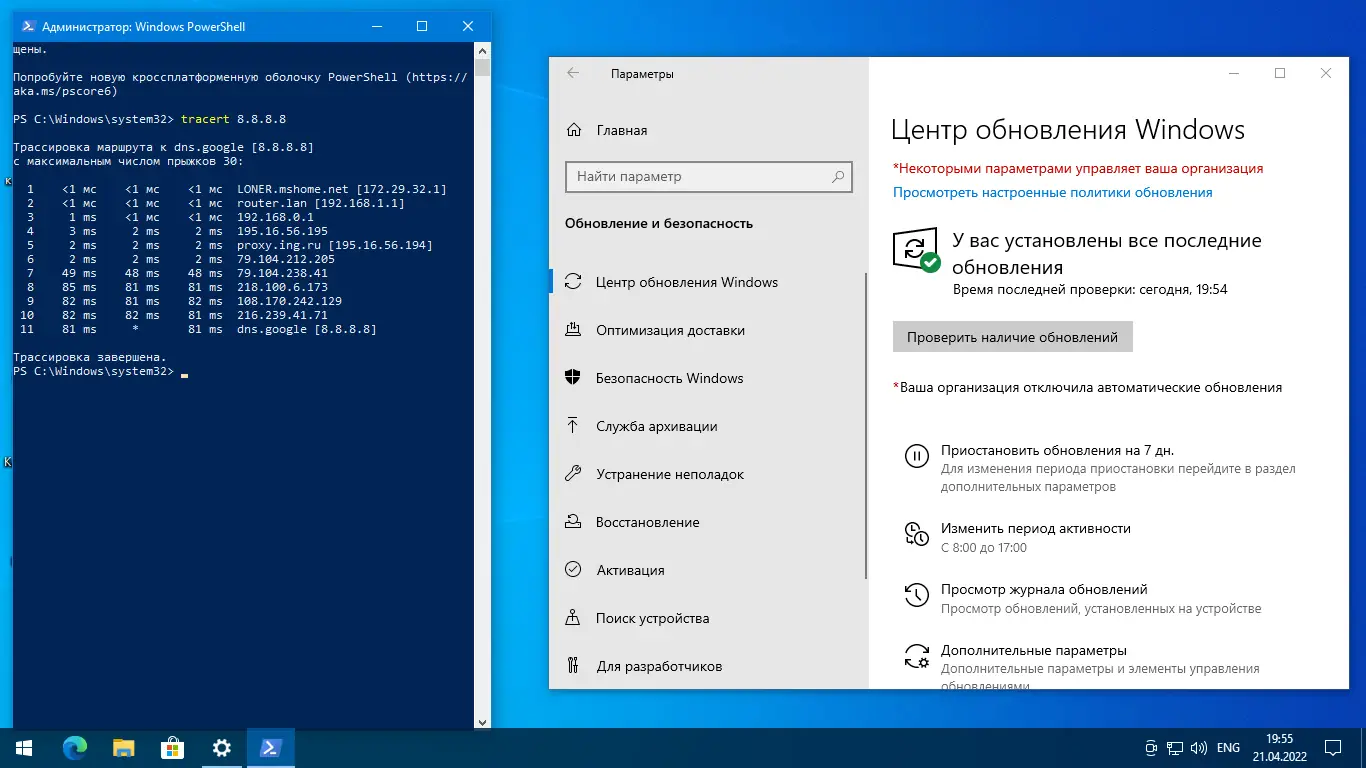Viewport: 1366px width, 768px height.
Task: Click the '79.104.212.205' hop address
Action: [x=286, y=259]
